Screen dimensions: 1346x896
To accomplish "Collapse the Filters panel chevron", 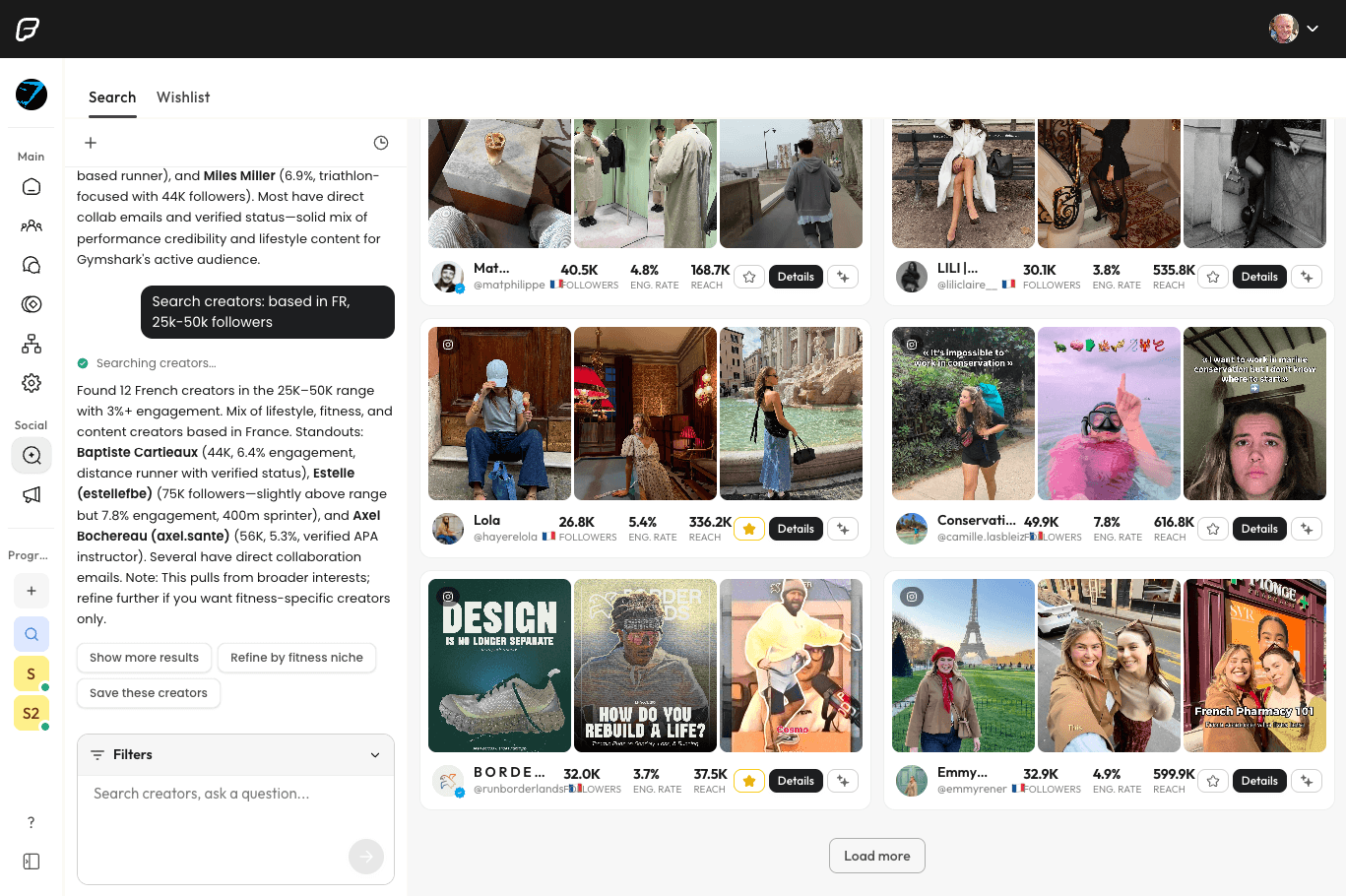I will pyautogui.click(x=375, y=754).
